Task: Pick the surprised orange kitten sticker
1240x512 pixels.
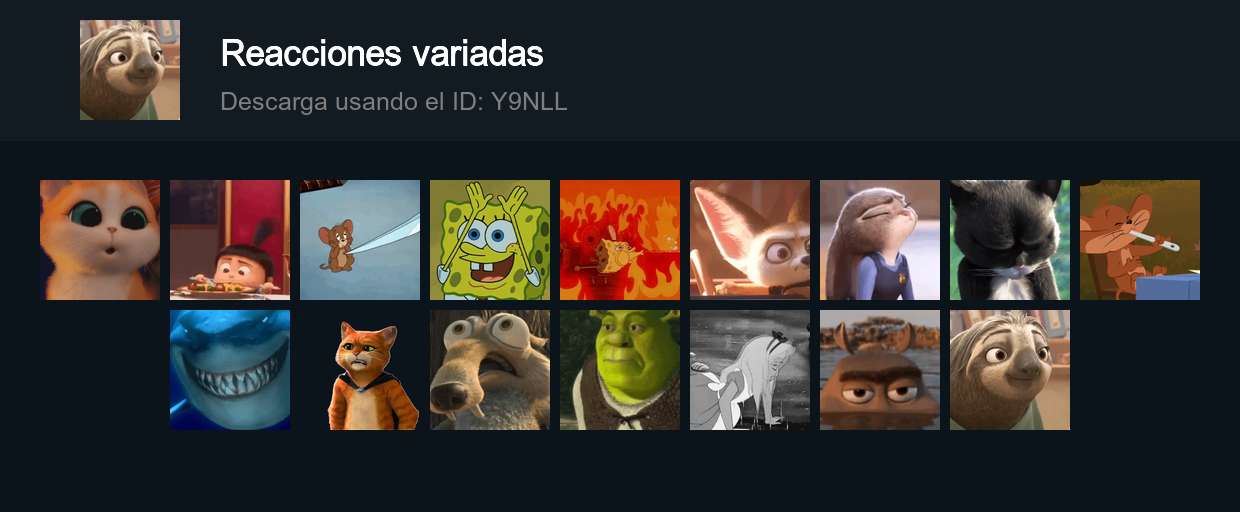Action: [x=100, y=240]
